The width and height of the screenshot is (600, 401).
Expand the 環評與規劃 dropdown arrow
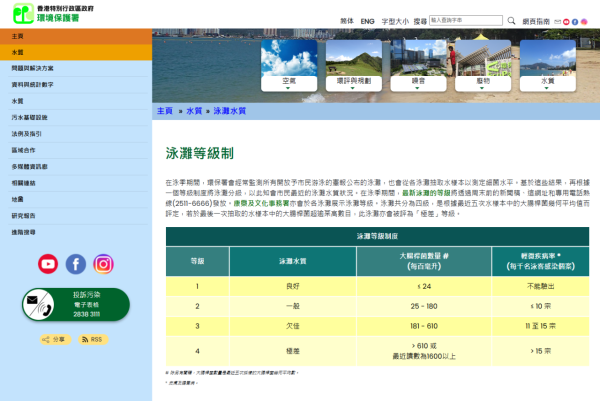352,88
